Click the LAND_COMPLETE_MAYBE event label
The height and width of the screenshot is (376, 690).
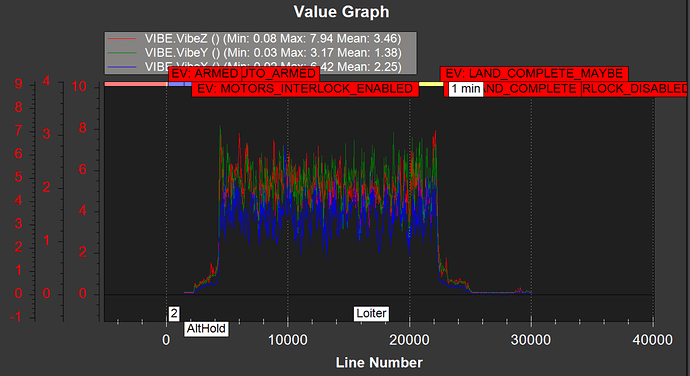(x=534, y=74)
